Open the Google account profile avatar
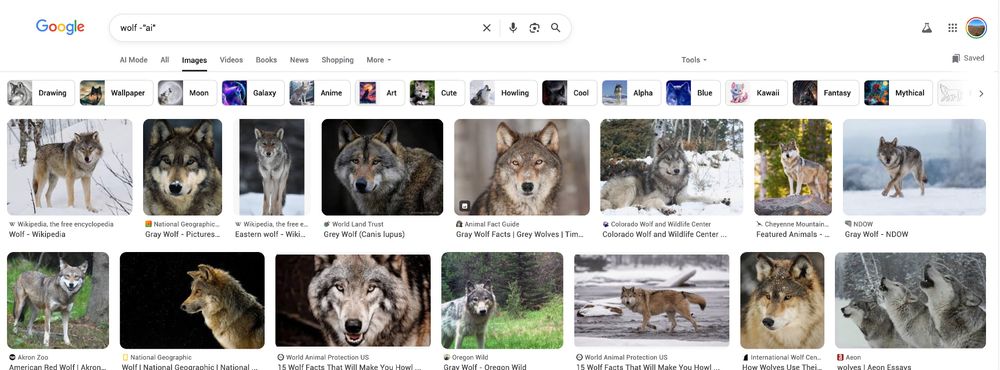The image size is (1000, 370). (x=976, y=27)
